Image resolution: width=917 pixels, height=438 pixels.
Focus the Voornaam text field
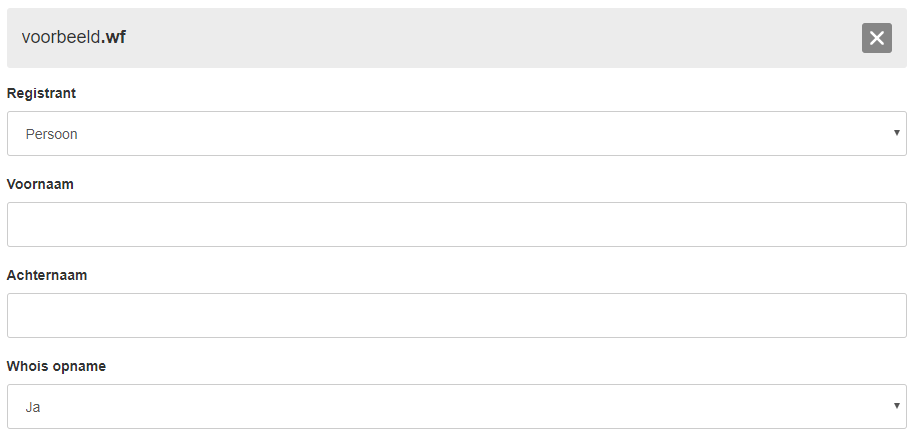click(457, 225)
